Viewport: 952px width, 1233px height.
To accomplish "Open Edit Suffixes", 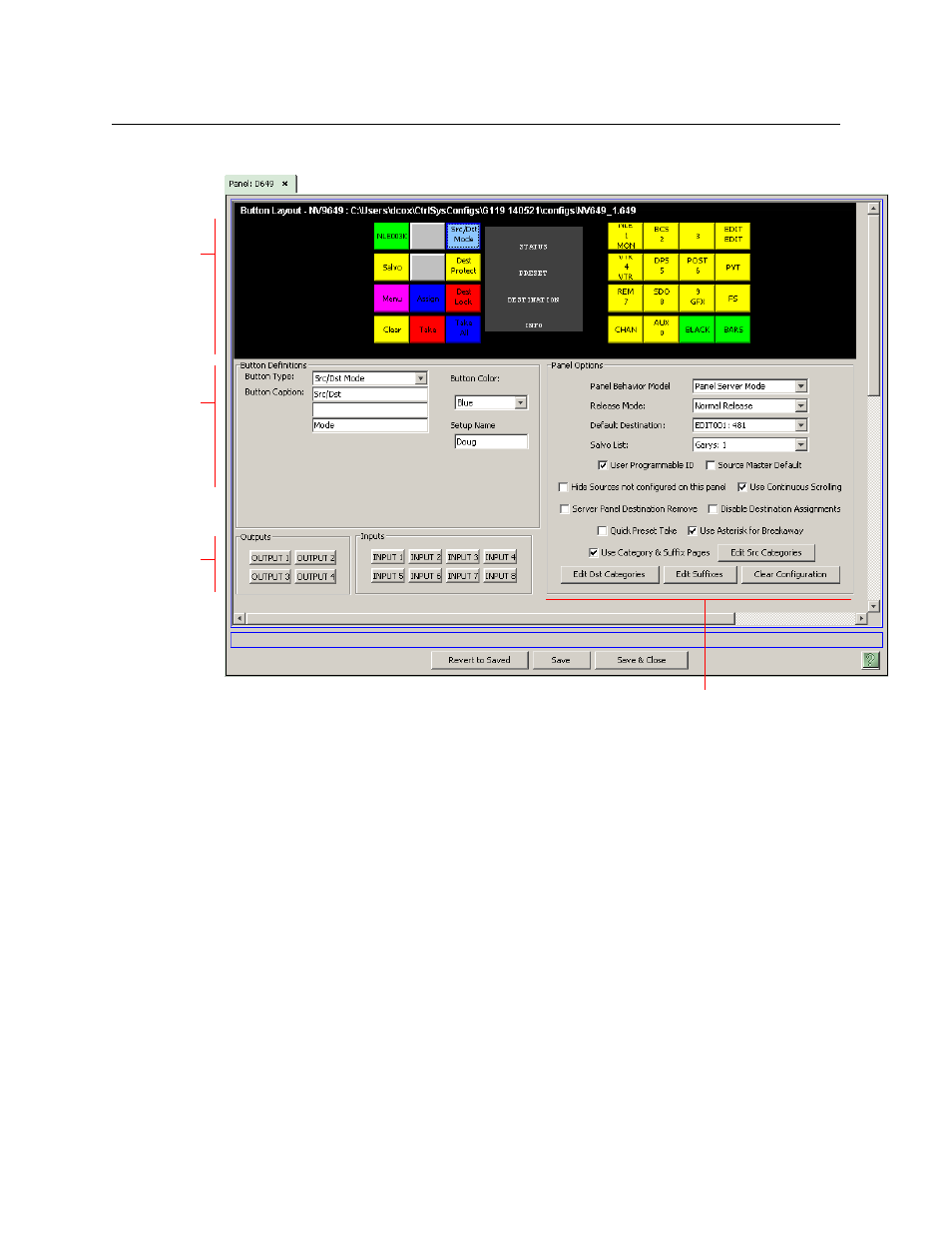I will pos(700,574).
